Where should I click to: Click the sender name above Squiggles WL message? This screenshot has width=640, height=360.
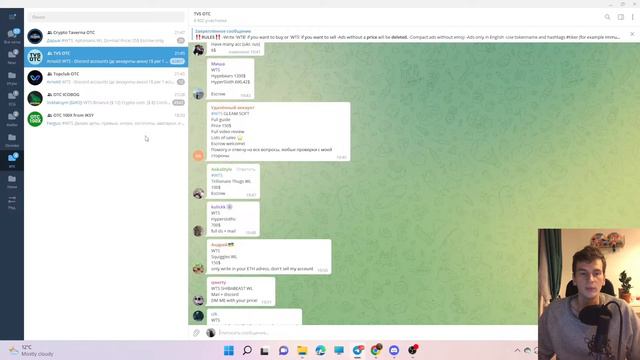point(220,244)
